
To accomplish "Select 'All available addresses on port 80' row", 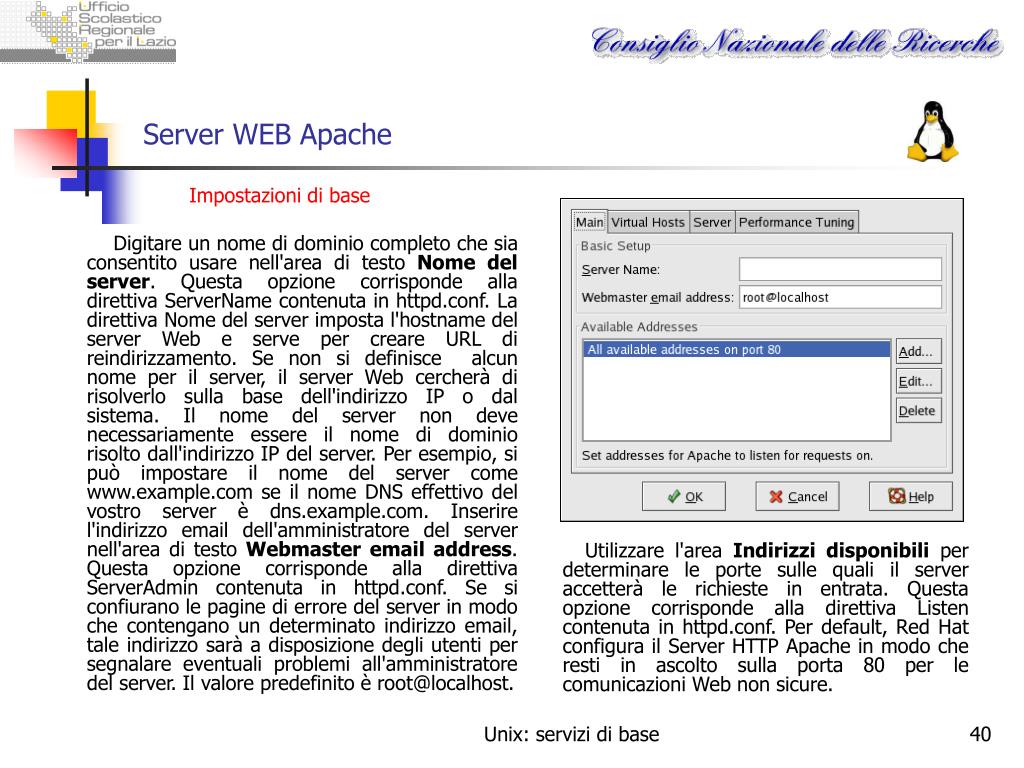I will coord(736,349).
